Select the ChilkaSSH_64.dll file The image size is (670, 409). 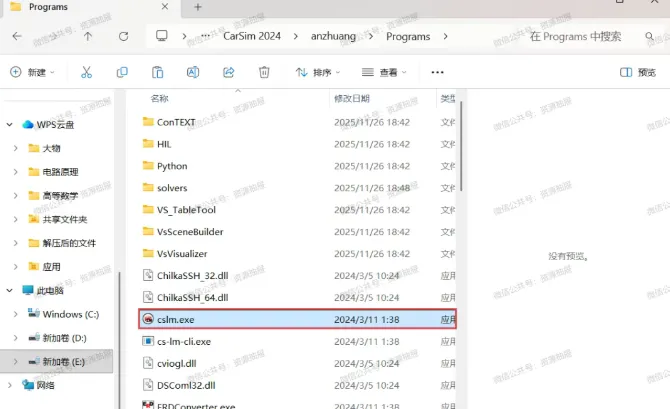[x=297, y=297]
